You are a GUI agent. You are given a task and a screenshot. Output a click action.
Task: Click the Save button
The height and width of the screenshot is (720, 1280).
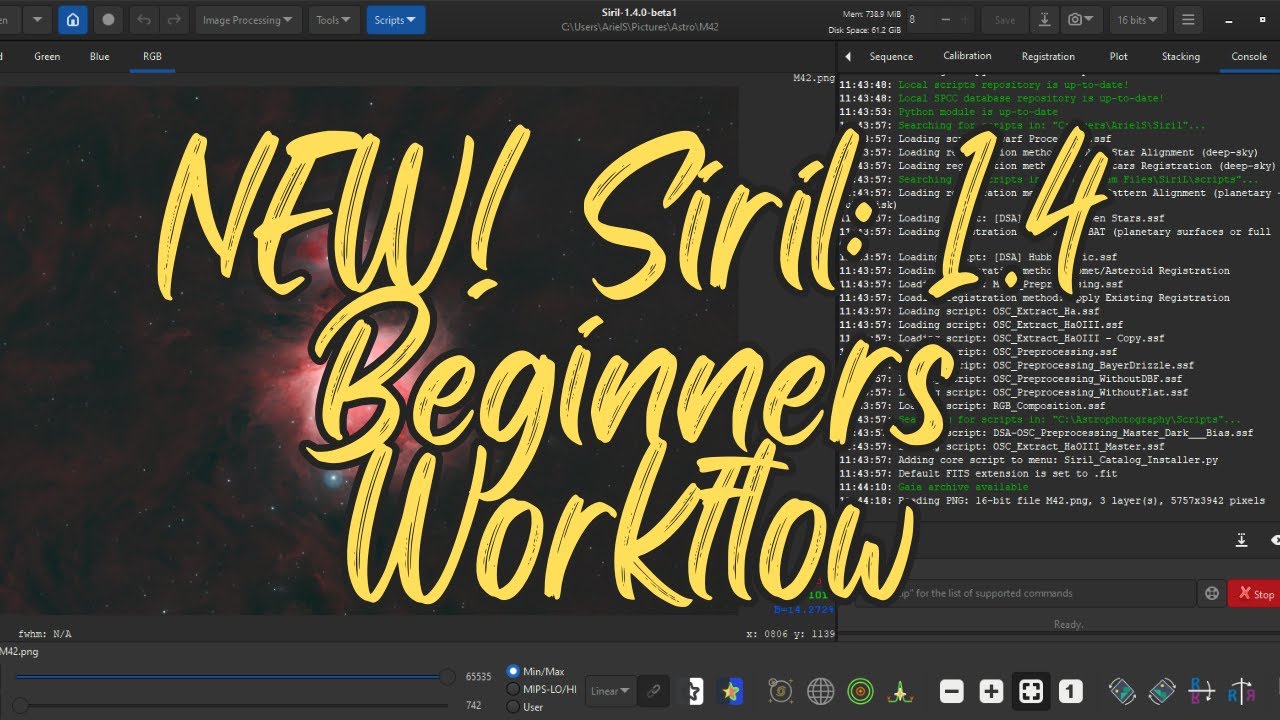coord(1005,20)
